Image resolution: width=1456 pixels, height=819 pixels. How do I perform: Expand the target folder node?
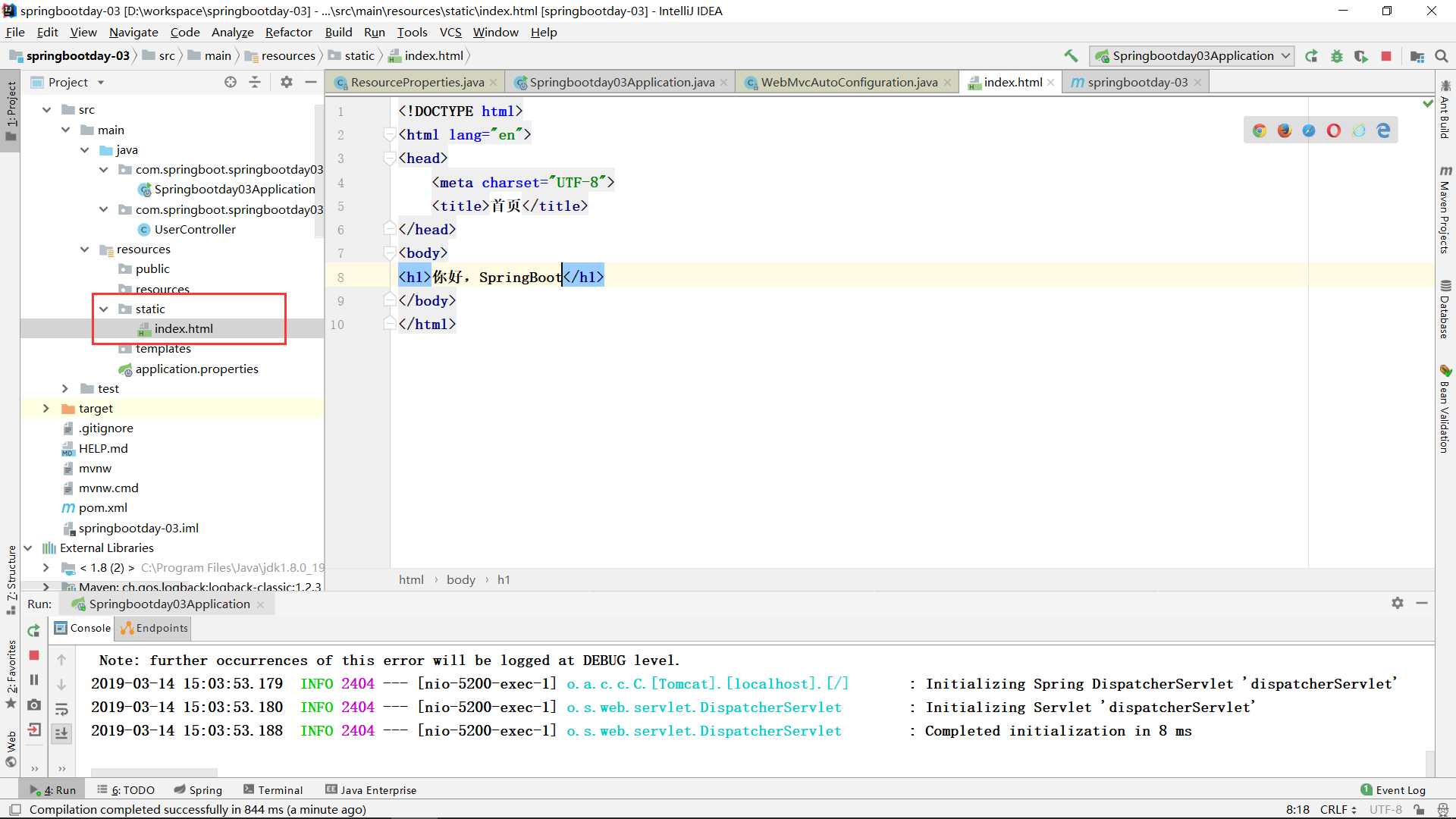[x=46, y=408]
